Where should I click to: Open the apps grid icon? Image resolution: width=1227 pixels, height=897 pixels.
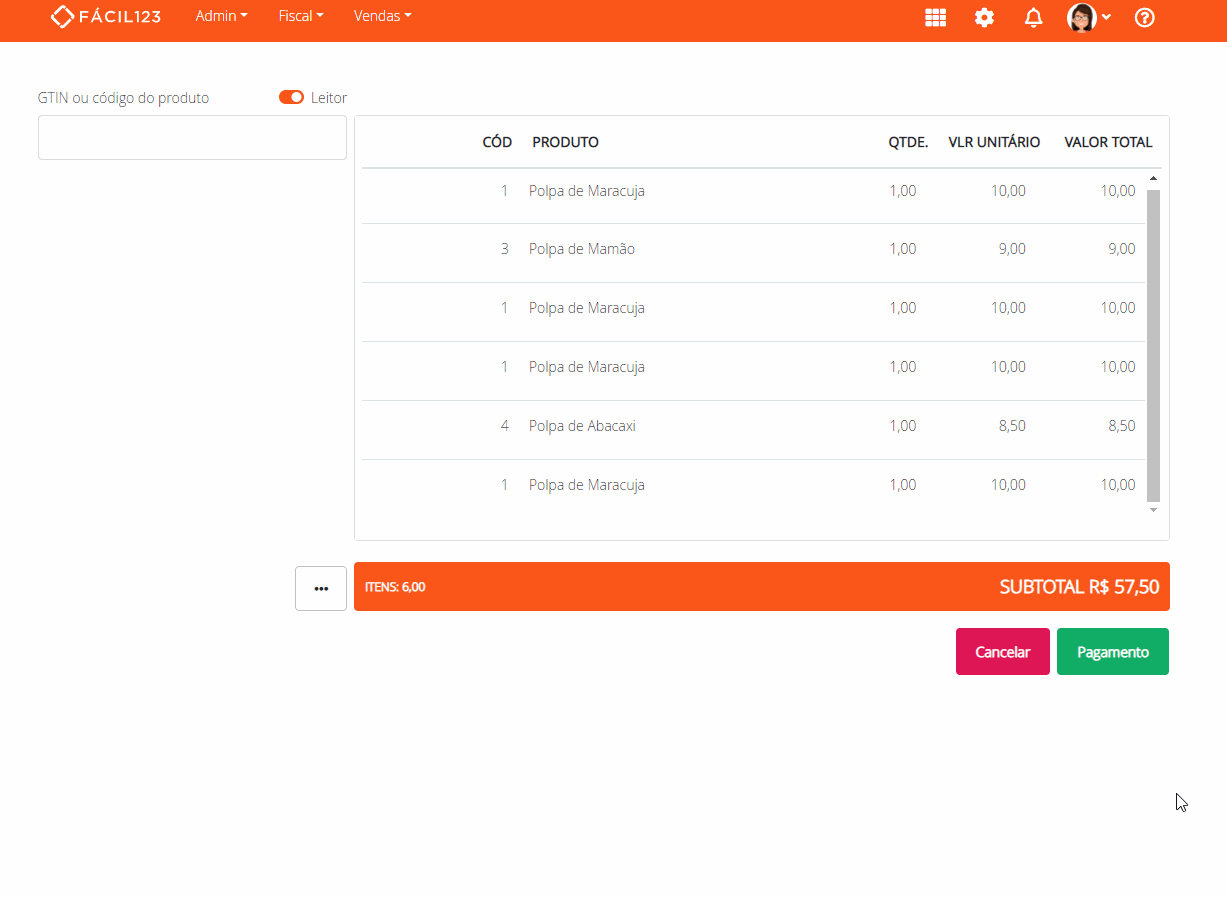(x=935, y=17)
